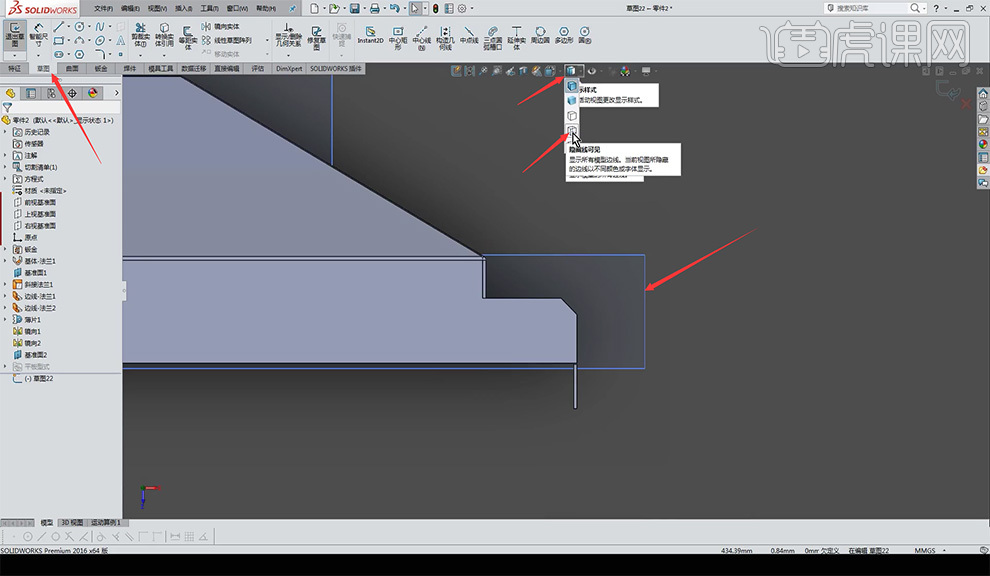
Task: Open the 工具 menu in the menu bar
Action: pos(208,8)
